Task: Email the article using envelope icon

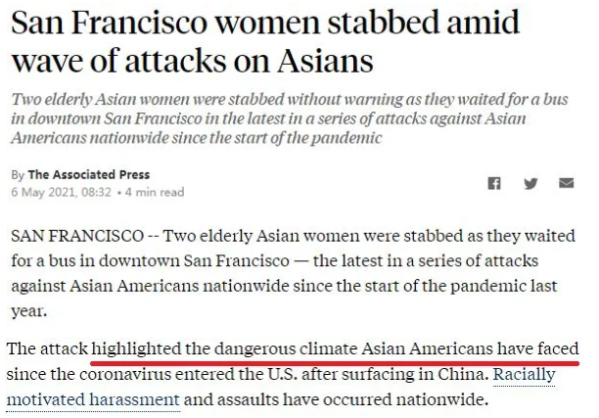Action: (x=566, y=183)
